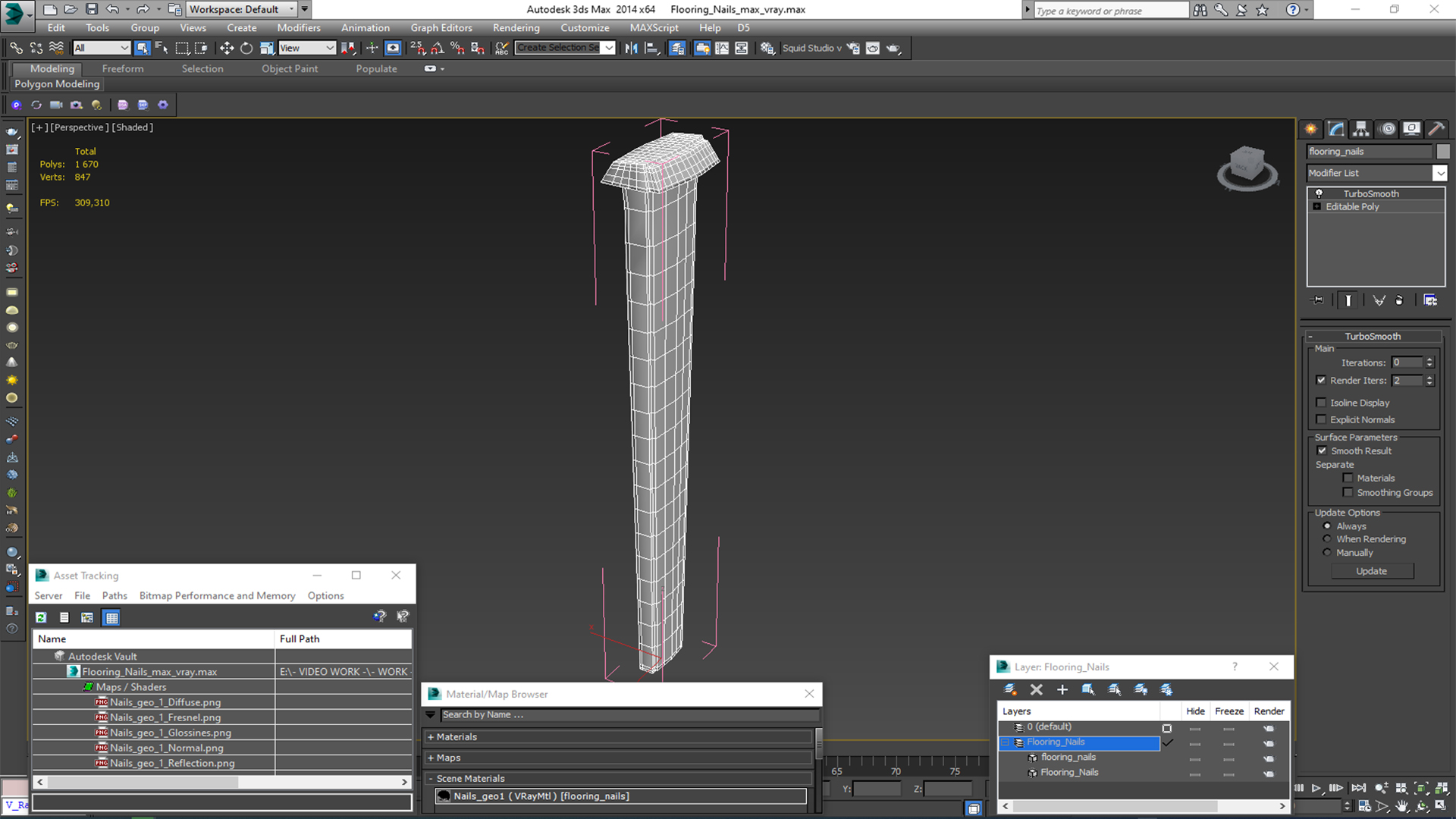Click Update button in TurboSmooth

(1372, 571)
